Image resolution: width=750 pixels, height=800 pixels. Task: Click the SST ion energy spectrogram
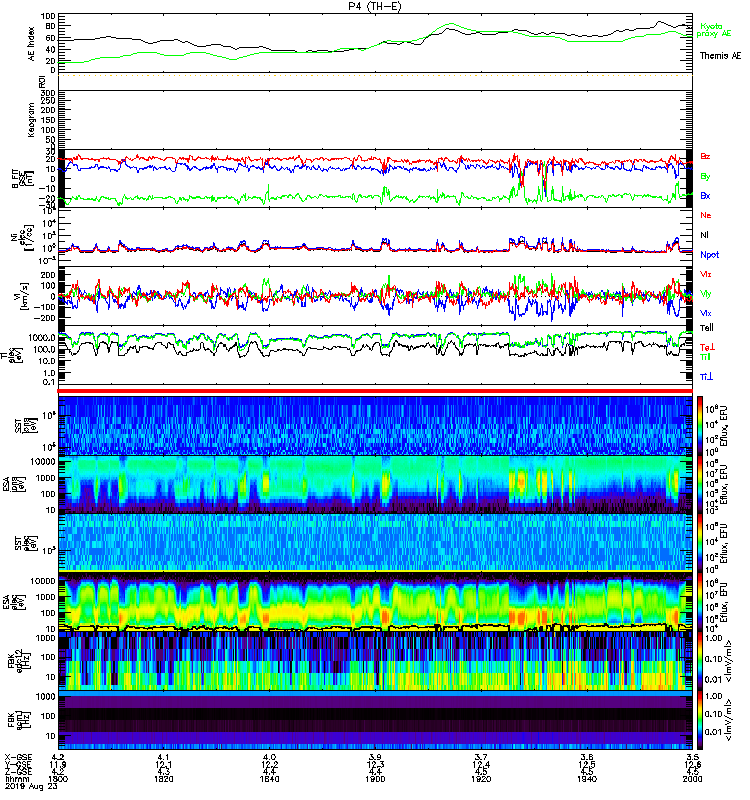tap(375, 425)
